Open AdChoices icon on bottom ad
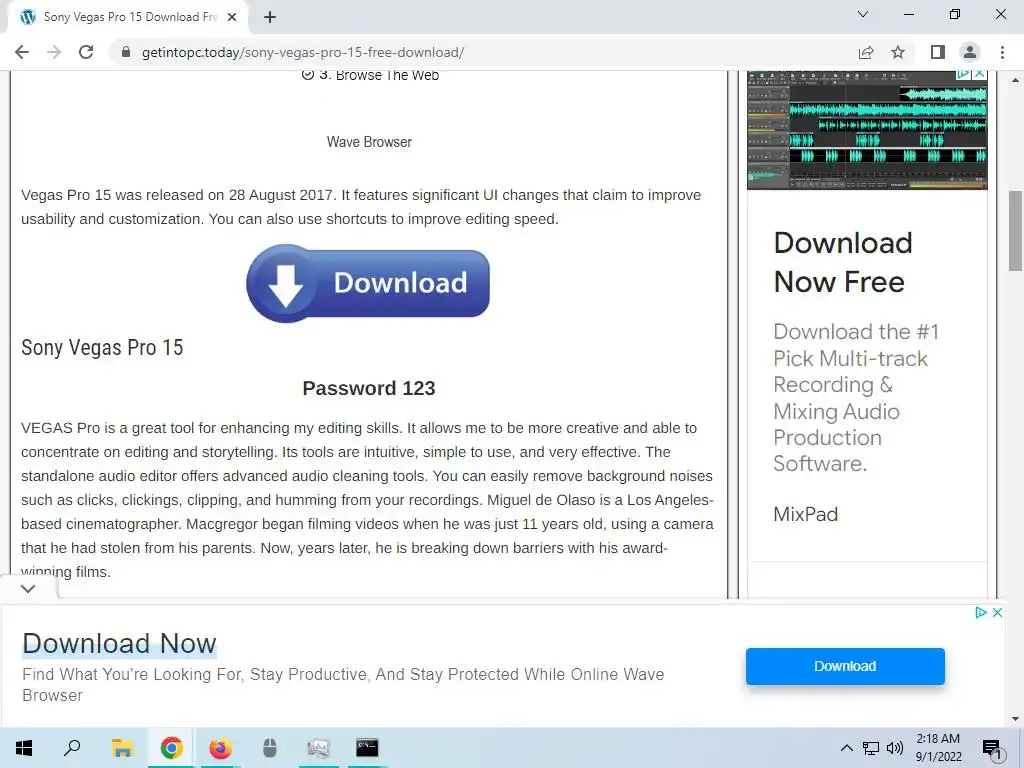This screenshot has height=768, width=1024. pyautogui.click(x=980, y=613)
